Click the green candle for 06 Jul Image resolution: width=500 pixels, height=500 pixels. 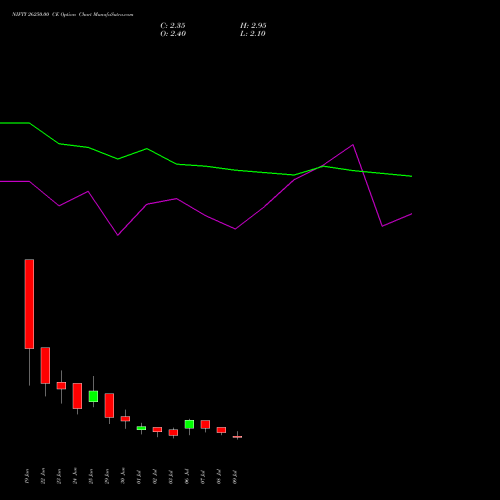pos(189,424)
